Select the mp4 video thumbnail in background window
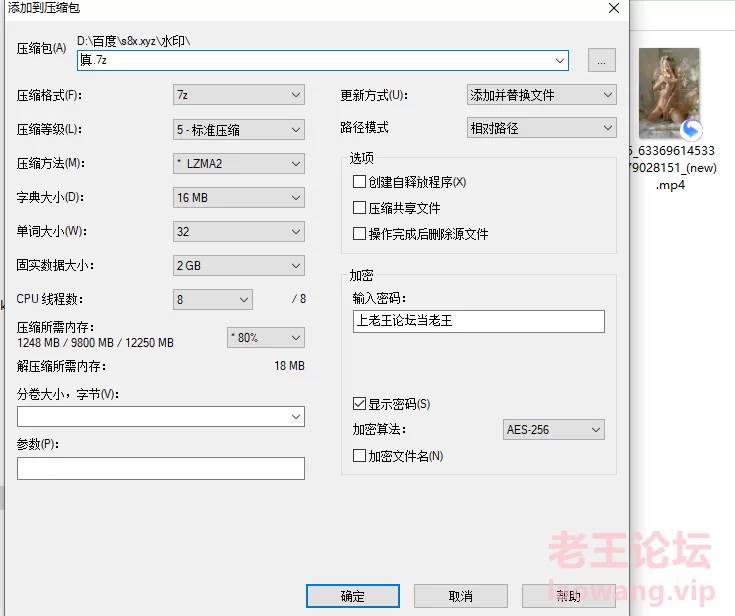 (669, 92)
